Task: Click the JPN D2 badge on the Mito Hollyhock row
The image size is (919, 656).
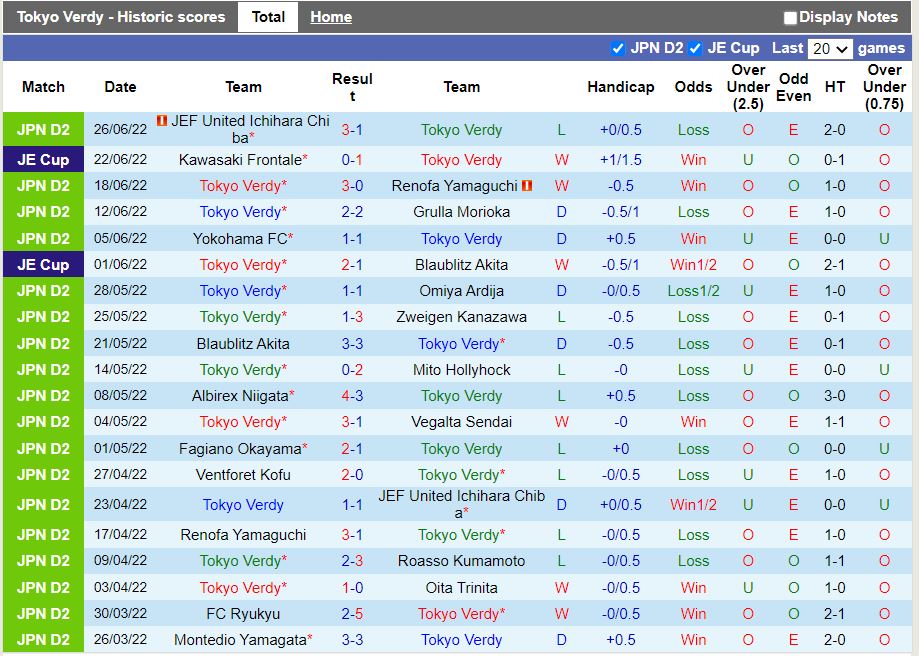Action: [43, 369]
